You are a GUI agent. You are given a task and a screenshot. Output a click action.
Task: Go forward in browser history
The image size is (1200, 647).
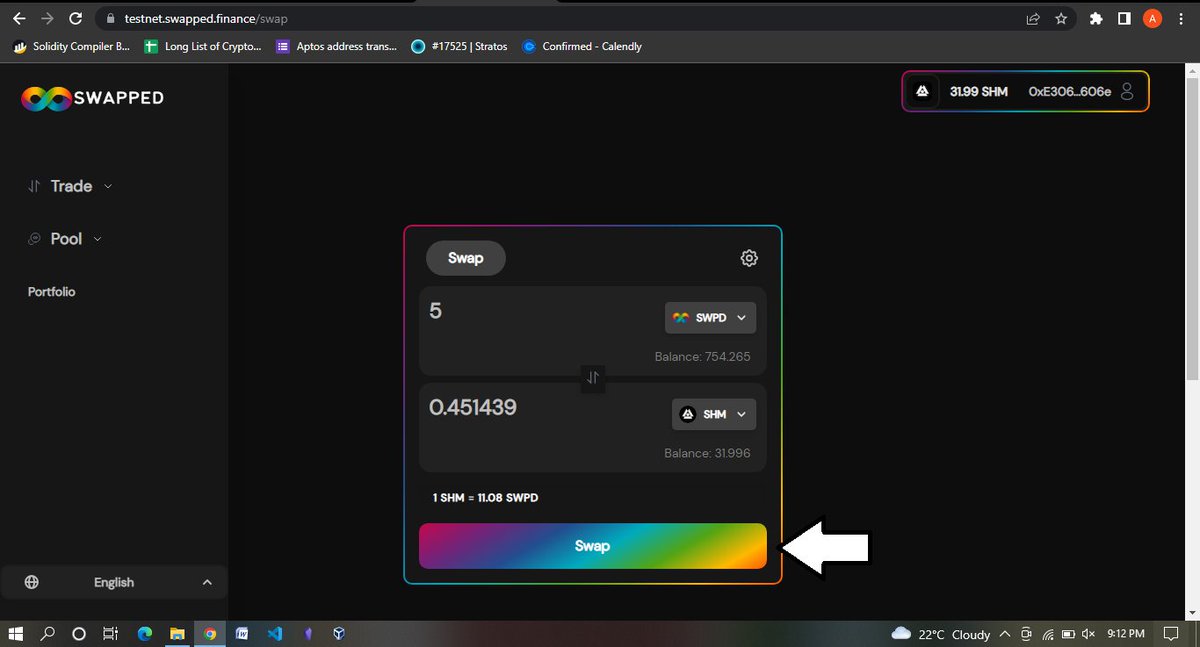click(47, 18)
